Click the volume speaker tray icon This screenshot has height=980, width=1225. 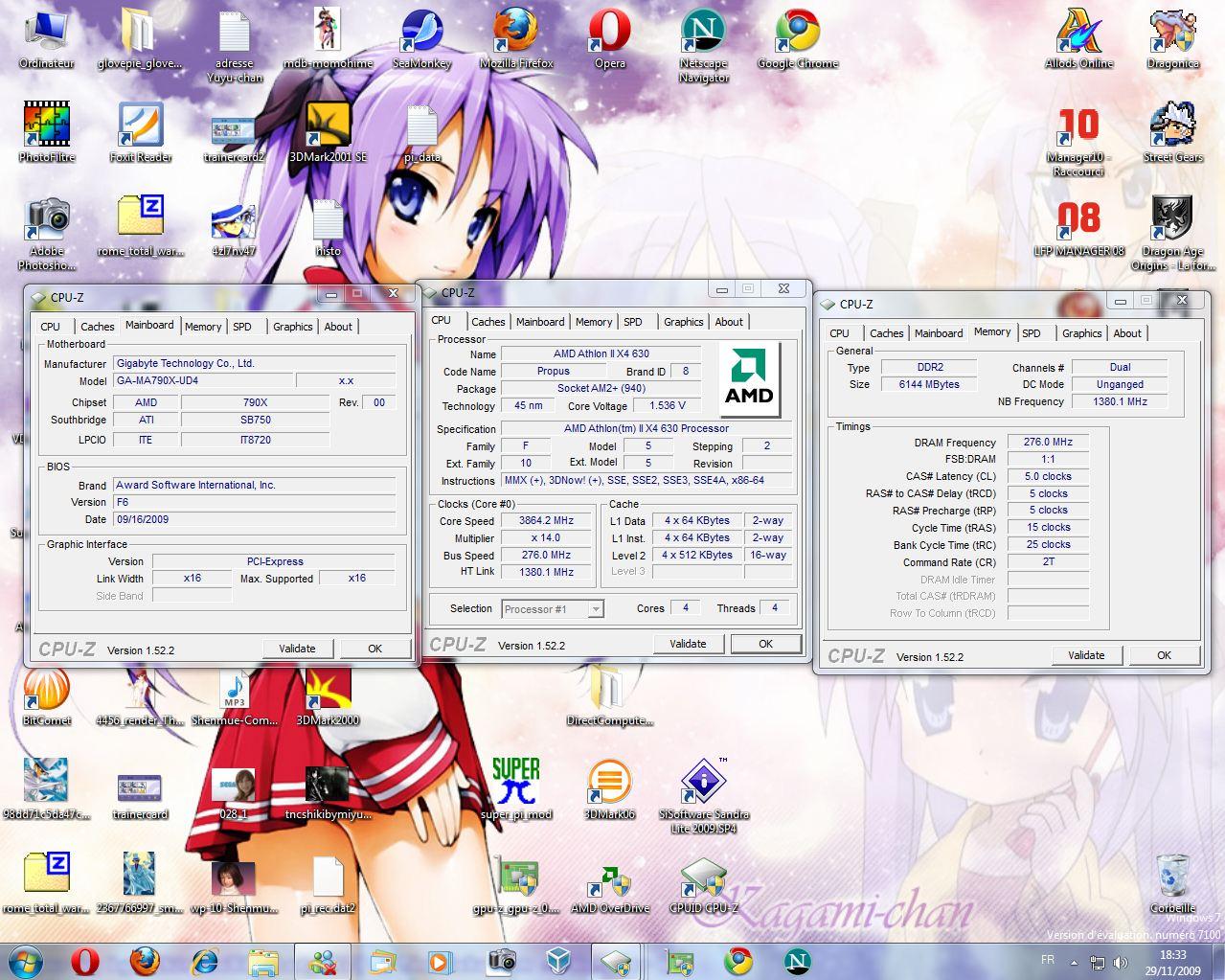point(1119,962)
